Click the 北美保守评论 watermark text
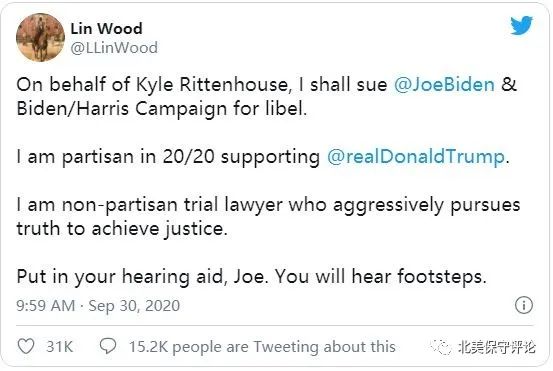Screen dimensions: 553x371 (x=497, y=347)
